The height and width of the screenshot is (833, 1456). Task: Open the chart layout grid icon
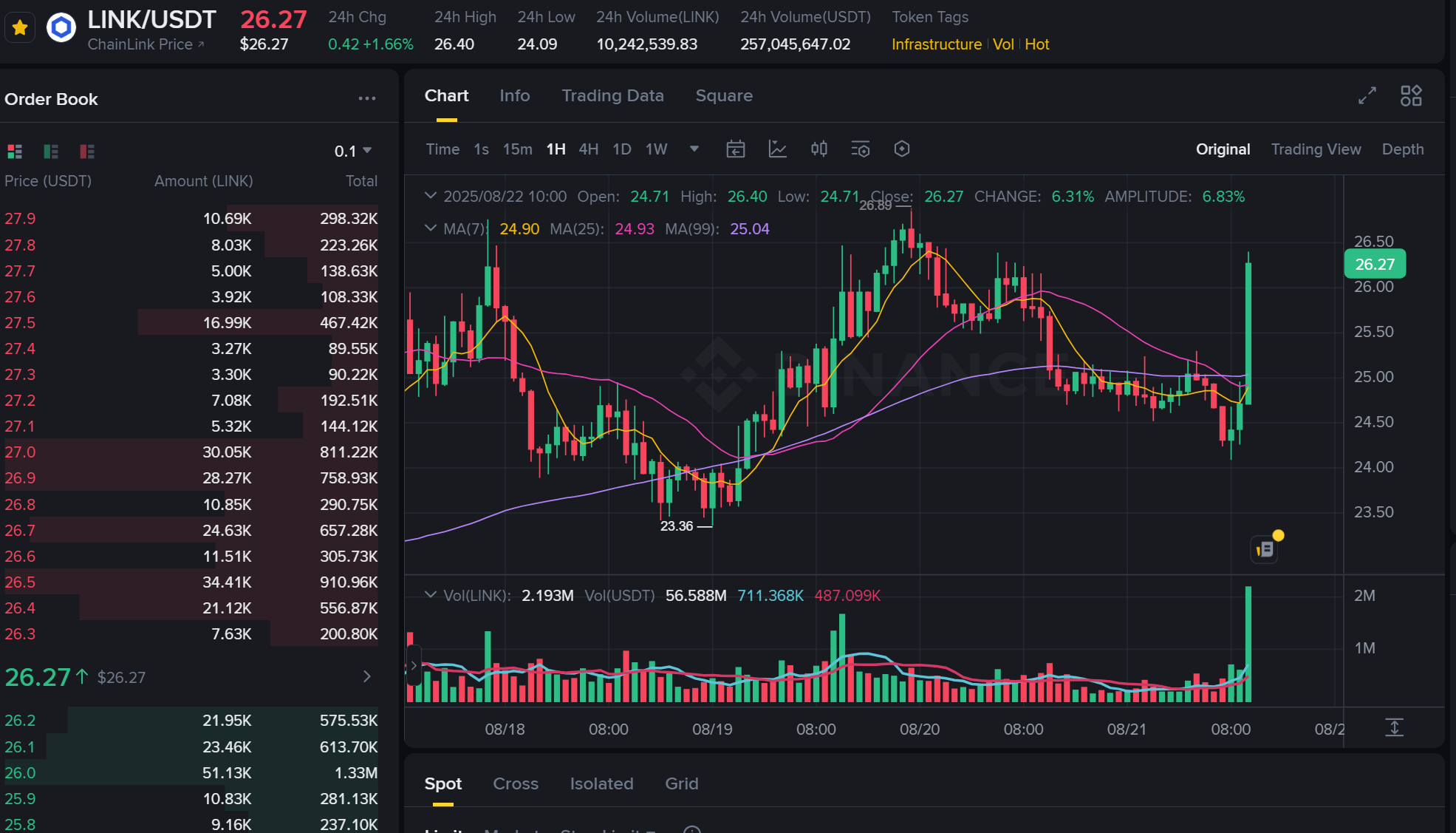point(1410,95)
